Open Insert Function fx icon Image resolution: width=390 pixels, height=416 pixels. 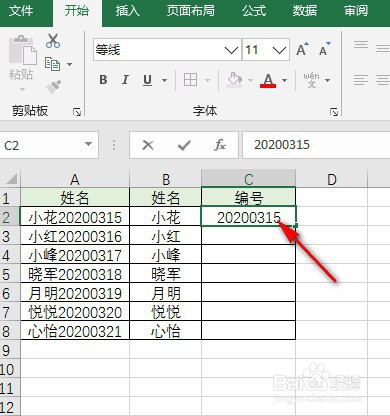[x=220, y=145]
